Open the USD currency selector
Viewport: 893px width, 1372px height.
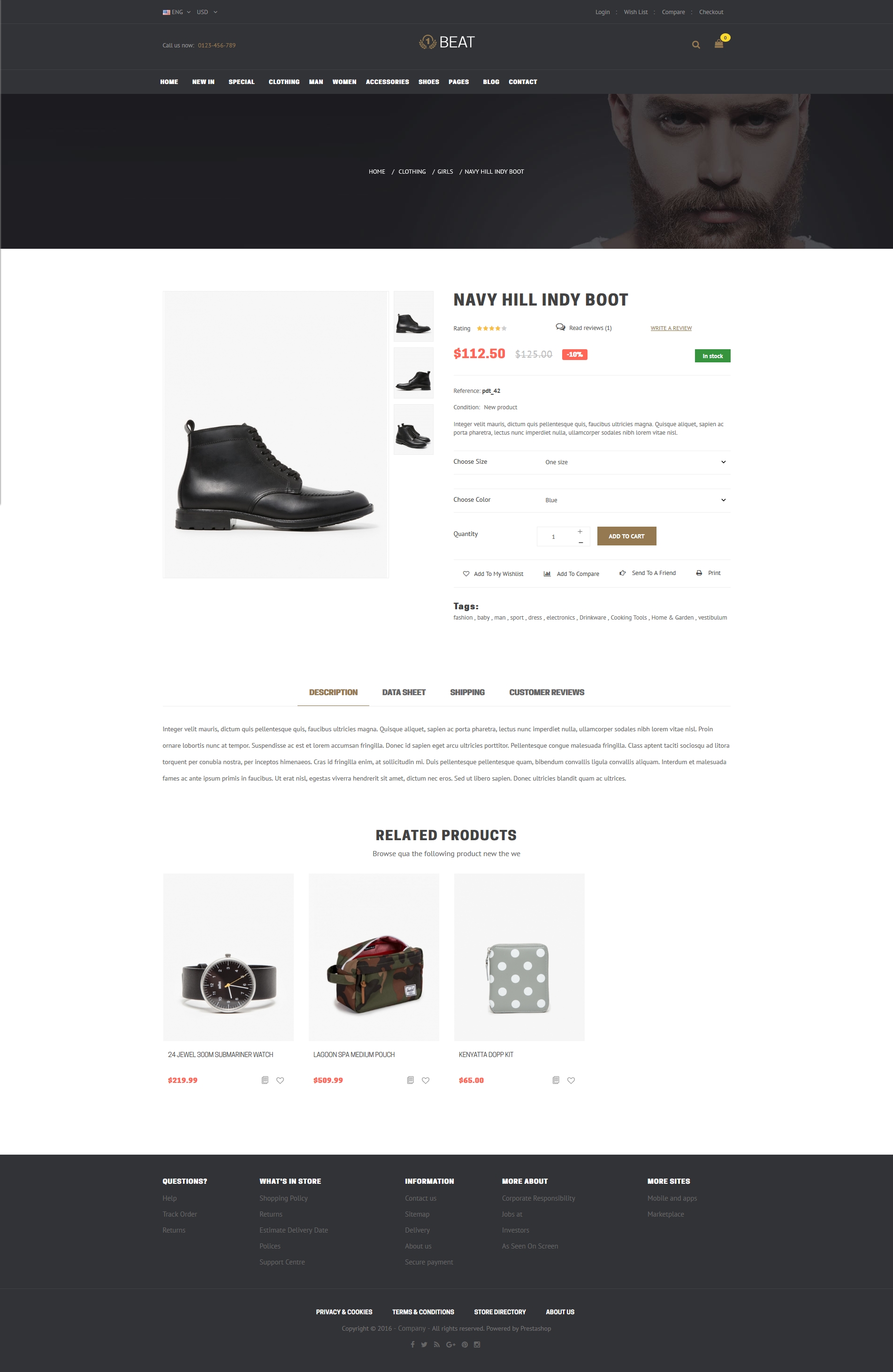click(x=207, y=12)
